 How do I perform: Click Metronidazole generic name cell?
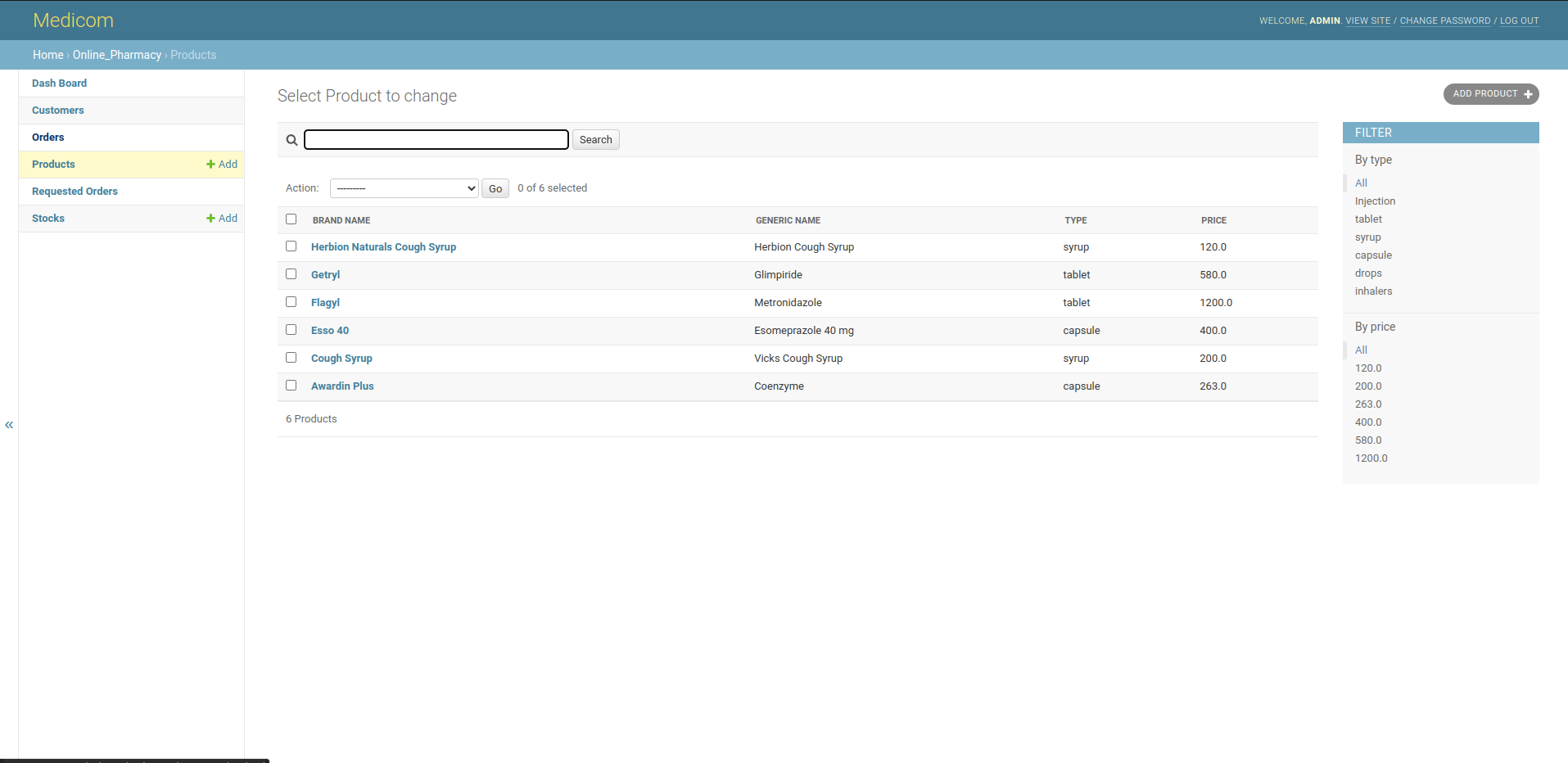788,303
